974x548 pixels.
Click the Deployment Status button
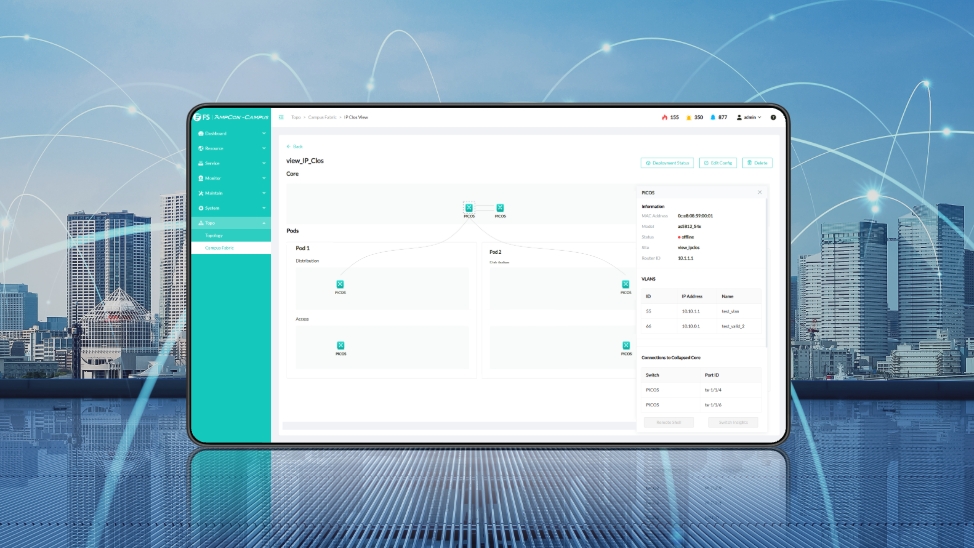click(667, 162)
